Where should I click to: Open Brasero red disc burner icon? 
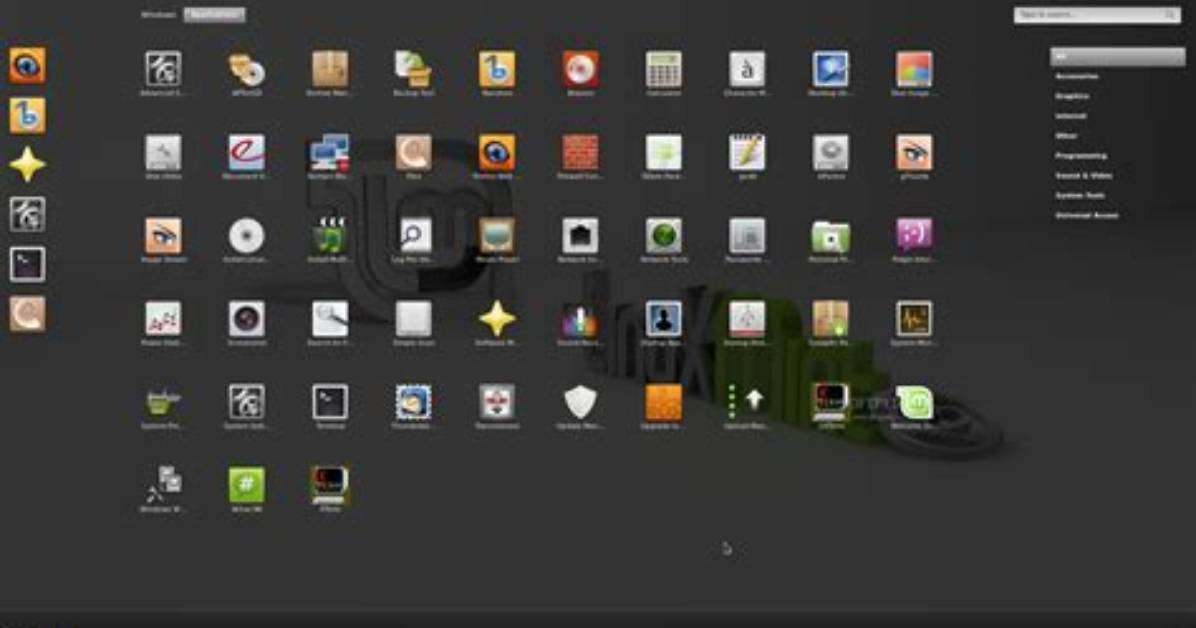(x=580, y=69)
